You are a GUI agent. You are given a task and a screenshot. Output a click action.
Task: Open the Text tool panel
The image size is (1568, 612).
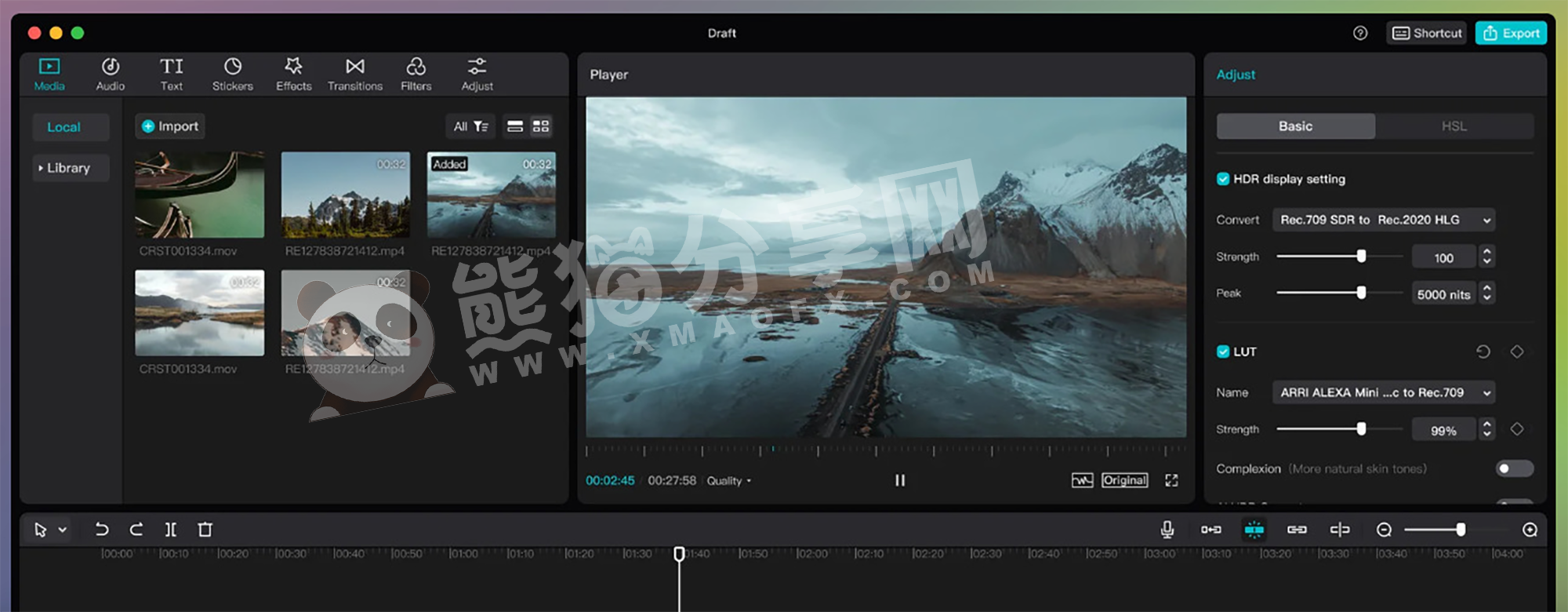[172, 74]
